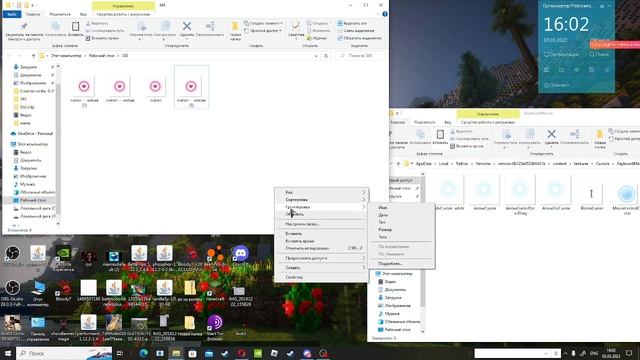Open Windows Start menu

[8, 353]
